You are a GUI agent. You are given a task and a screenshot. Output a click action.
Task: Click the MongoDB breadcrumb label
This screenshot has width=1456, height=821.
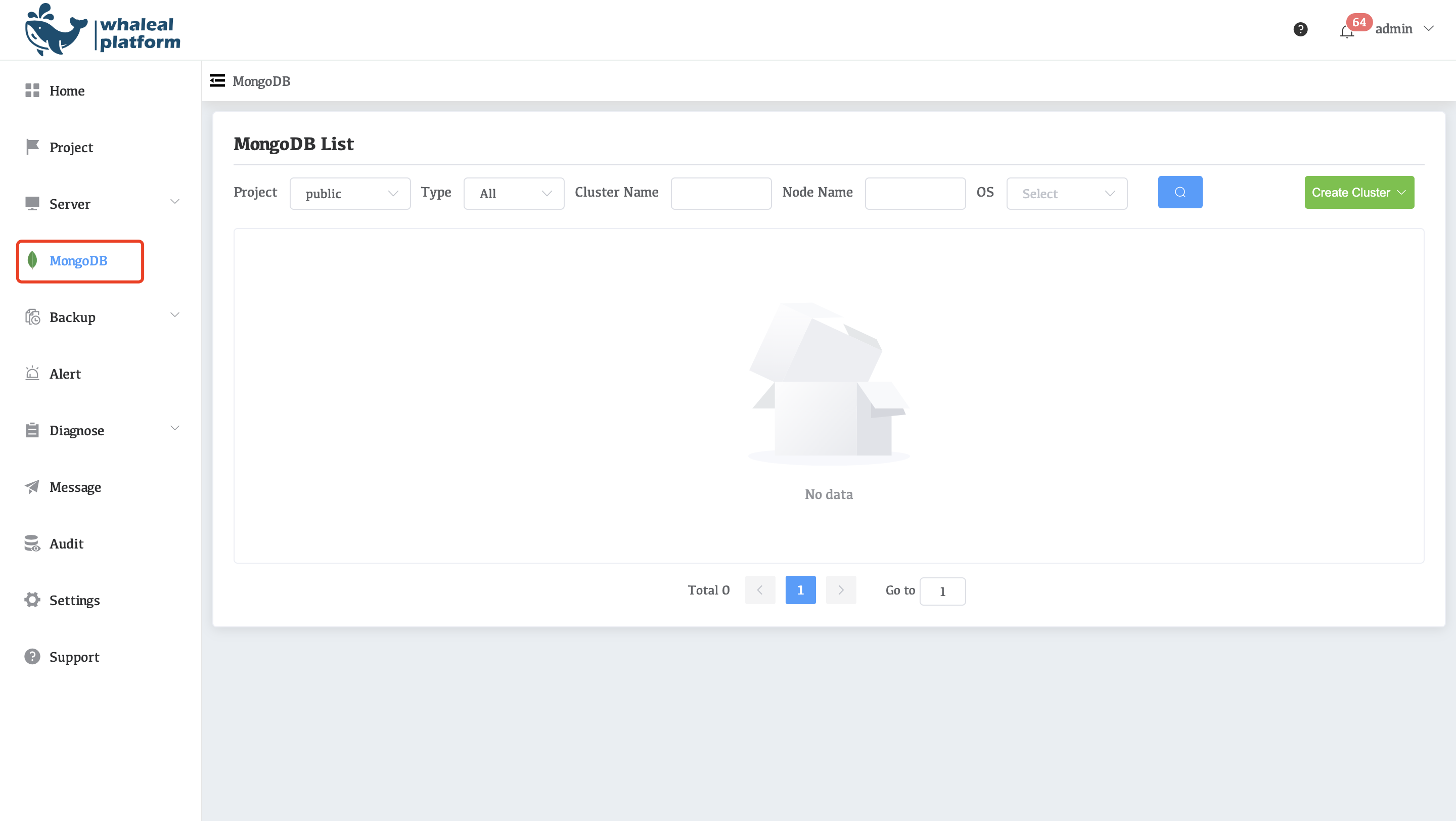pos(261,81)
